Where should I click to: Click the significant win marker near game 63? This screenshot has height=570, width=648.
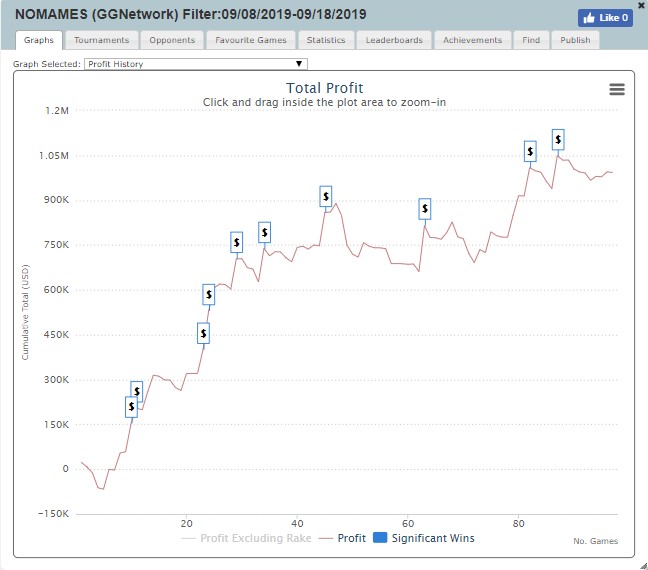click(x=425, y=208)
